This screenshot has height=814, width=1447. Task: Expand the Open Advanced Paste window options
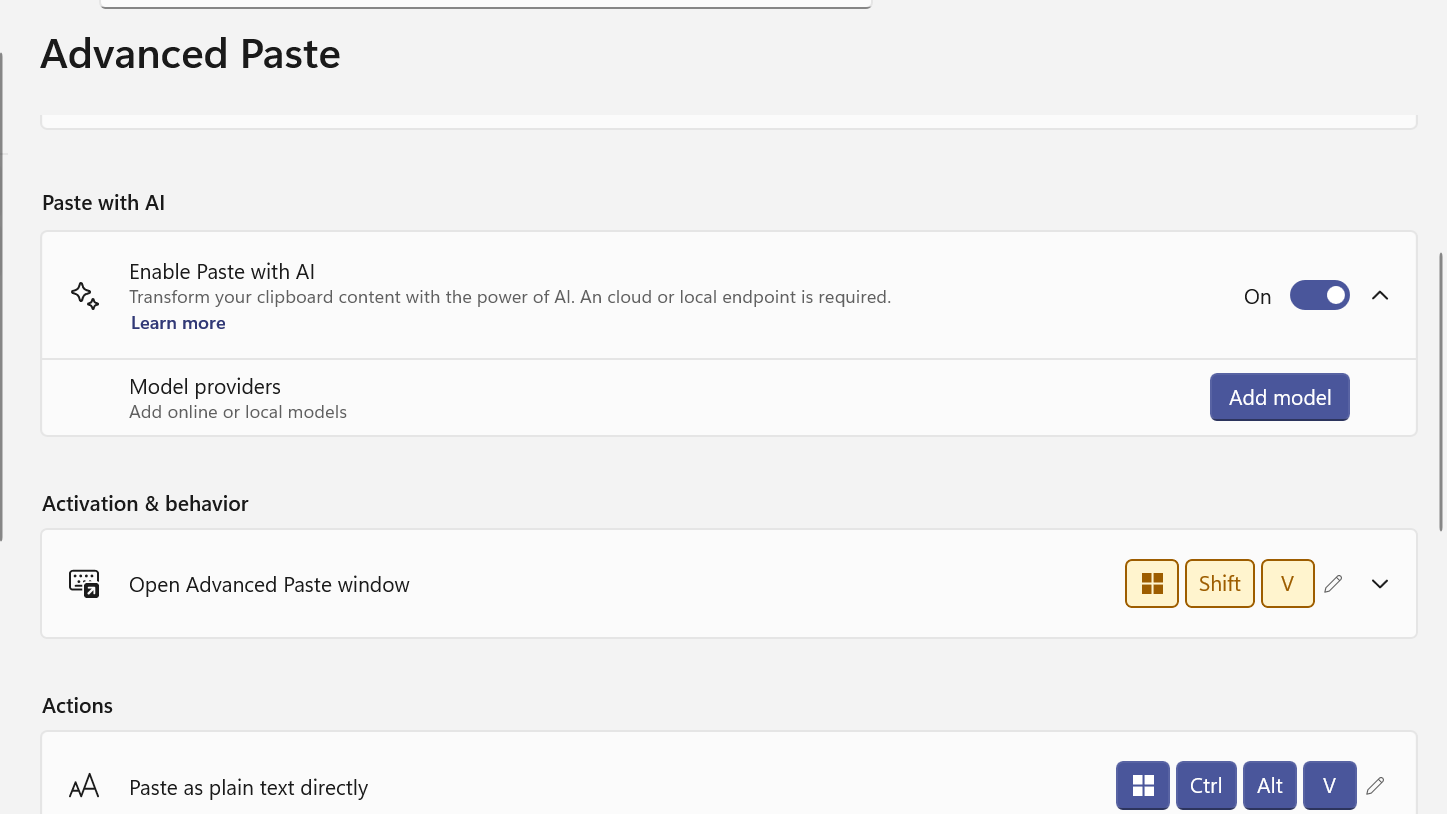point(1380,584)
